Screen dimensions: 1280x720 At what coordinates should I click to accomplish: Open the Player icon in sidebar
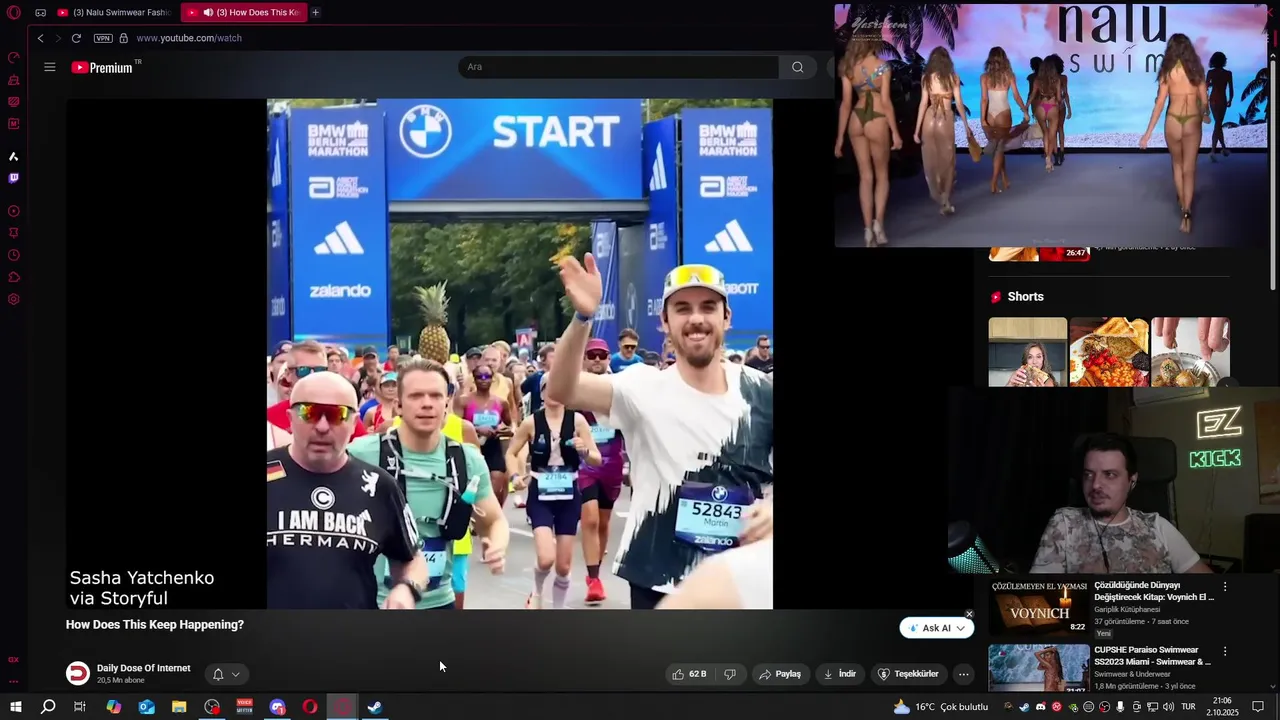coord(14,211)
